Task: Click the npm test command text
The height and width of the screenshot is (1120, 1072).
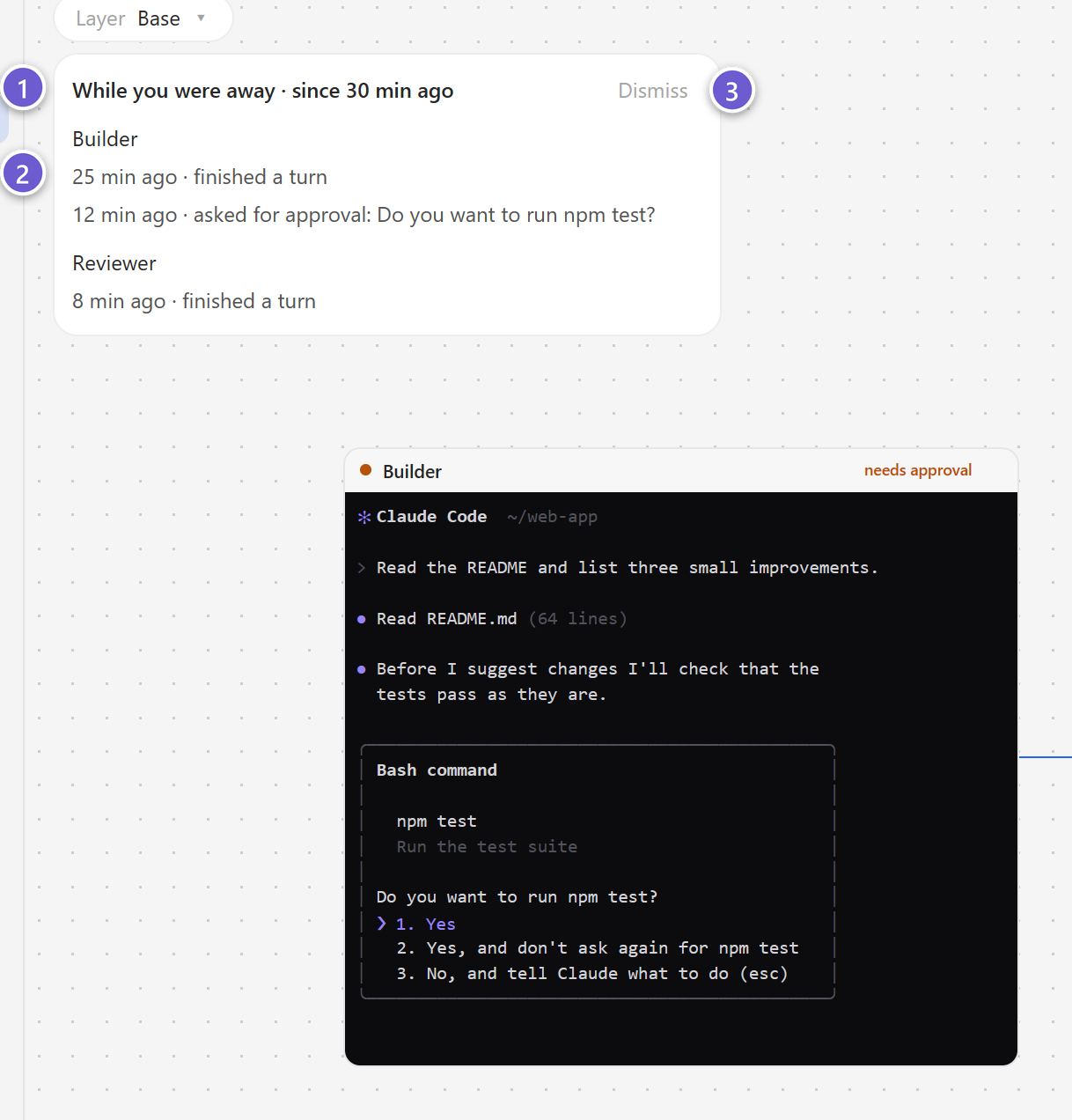Action: click(437, 822)
